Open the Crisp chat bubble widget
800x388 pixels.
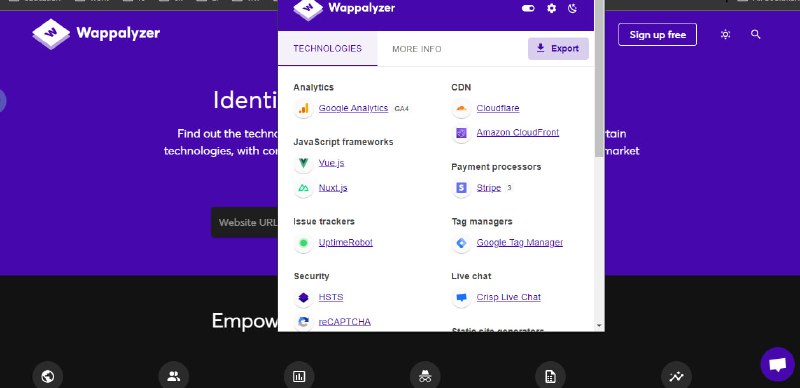tap(777, 365)
